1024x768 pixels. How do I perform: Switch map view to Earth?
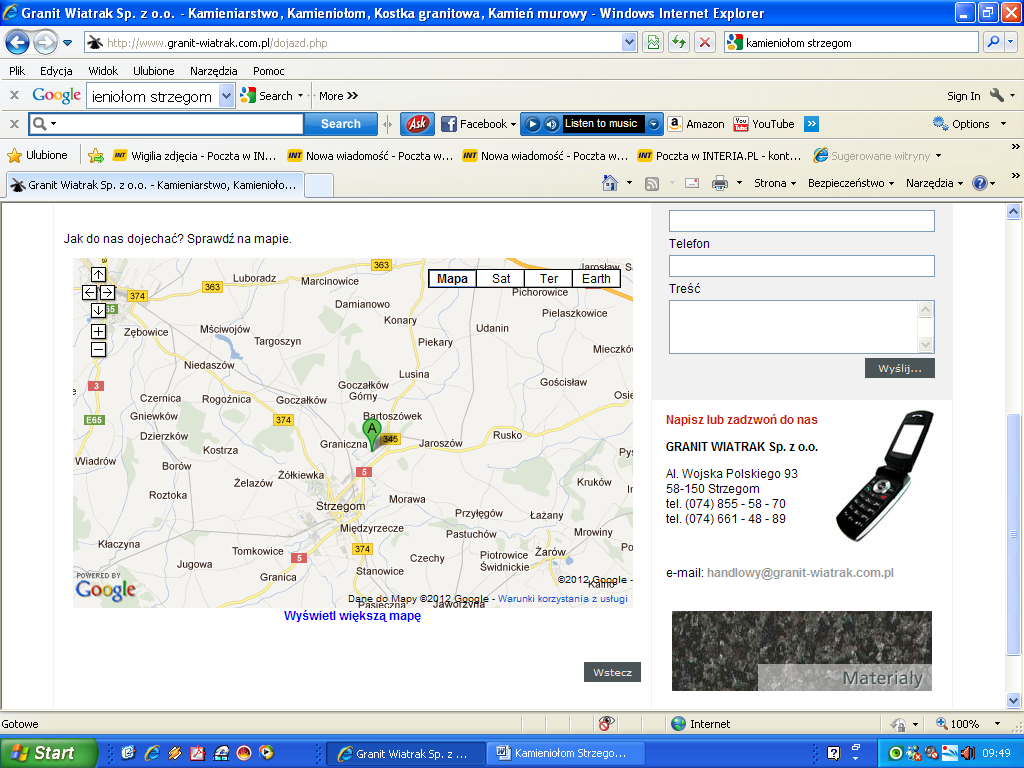(x=596, y=279)
